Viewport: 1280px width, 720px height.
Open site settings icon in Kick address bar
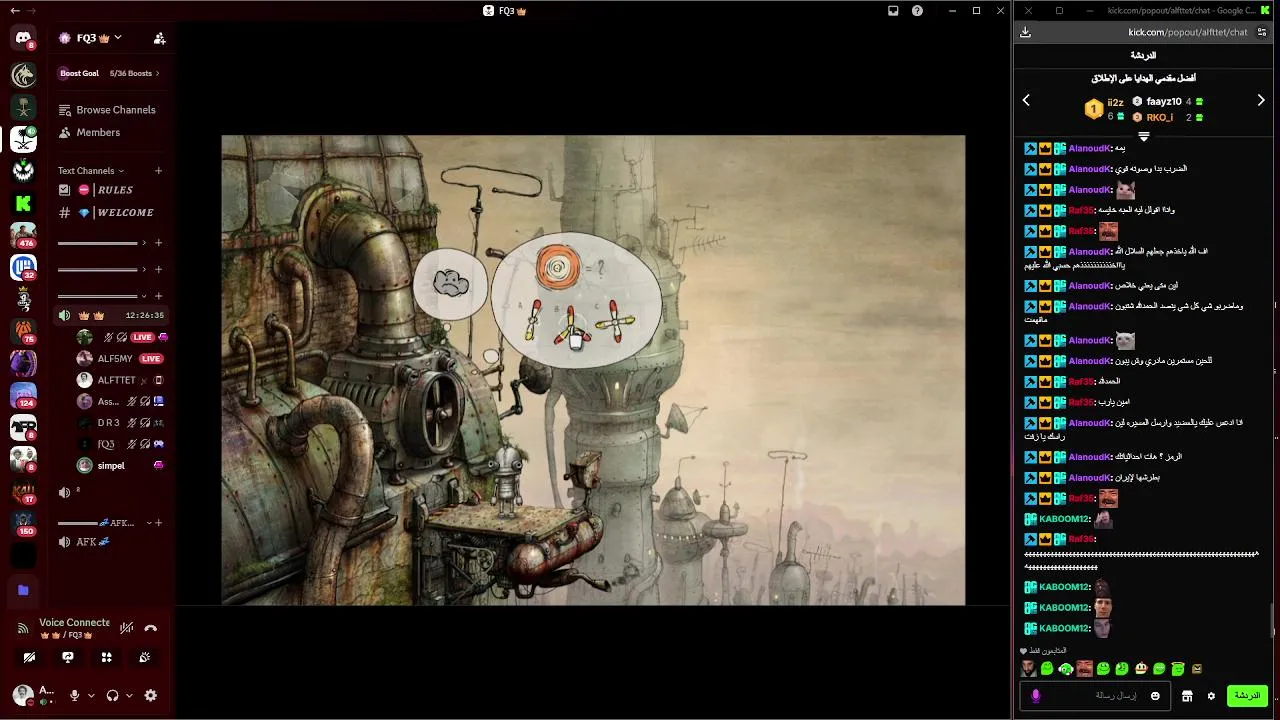pos(1262,32)
